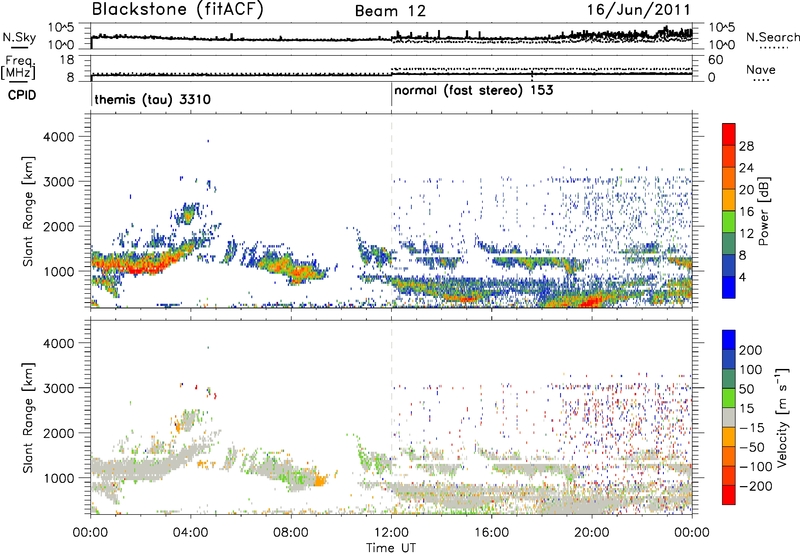Click the right '10^0' noise axis label
The height and width of the screenshot is (554, 800).
coord(722,45)
